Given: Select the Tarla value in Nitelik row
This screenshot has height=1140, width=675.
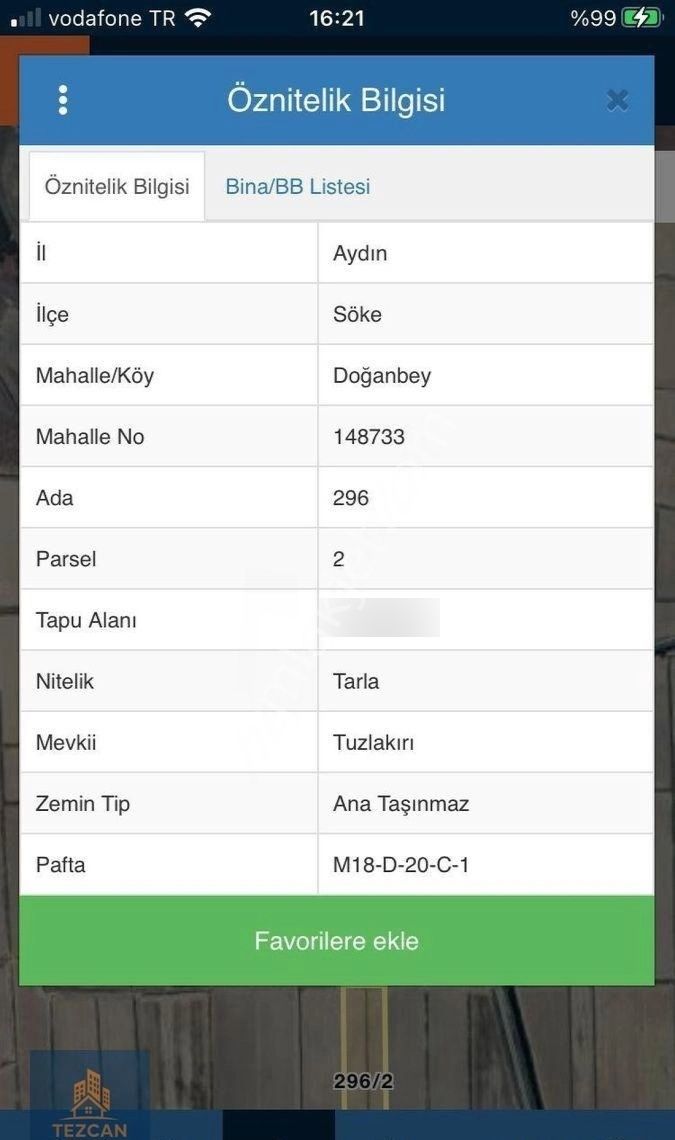Looking at the screenshot, I should 356,681.
